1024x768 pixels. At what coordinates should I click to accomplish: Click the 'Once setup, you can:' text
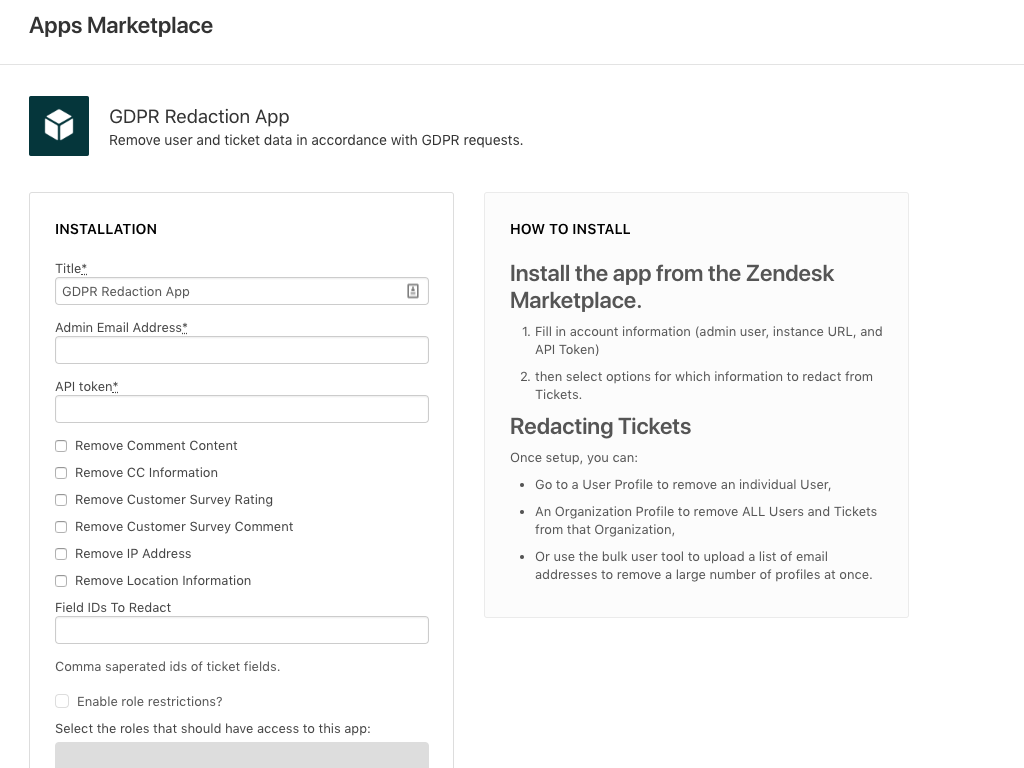573,458
